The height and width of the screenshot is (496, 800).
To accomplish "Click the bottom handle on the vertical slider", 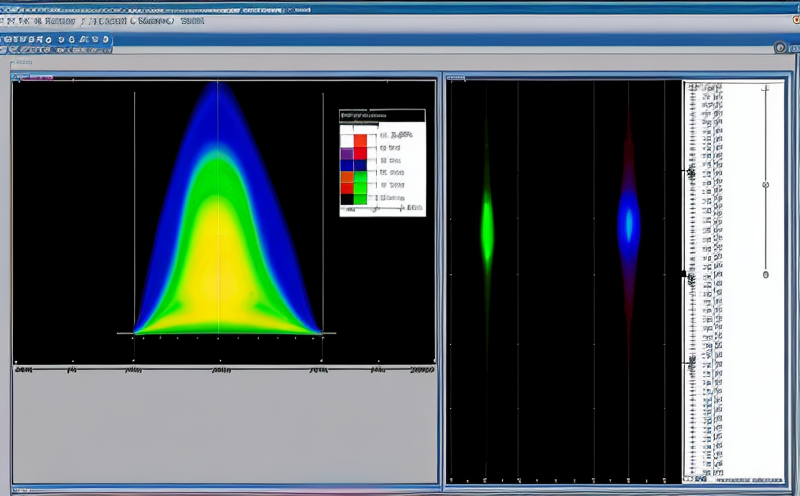I will 765,275.
